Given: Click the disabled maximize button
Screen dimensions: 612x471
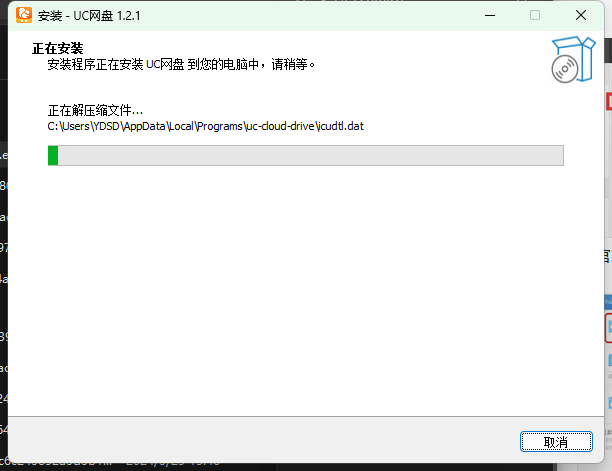Looking at the screenshot, I should coord(535,16).
